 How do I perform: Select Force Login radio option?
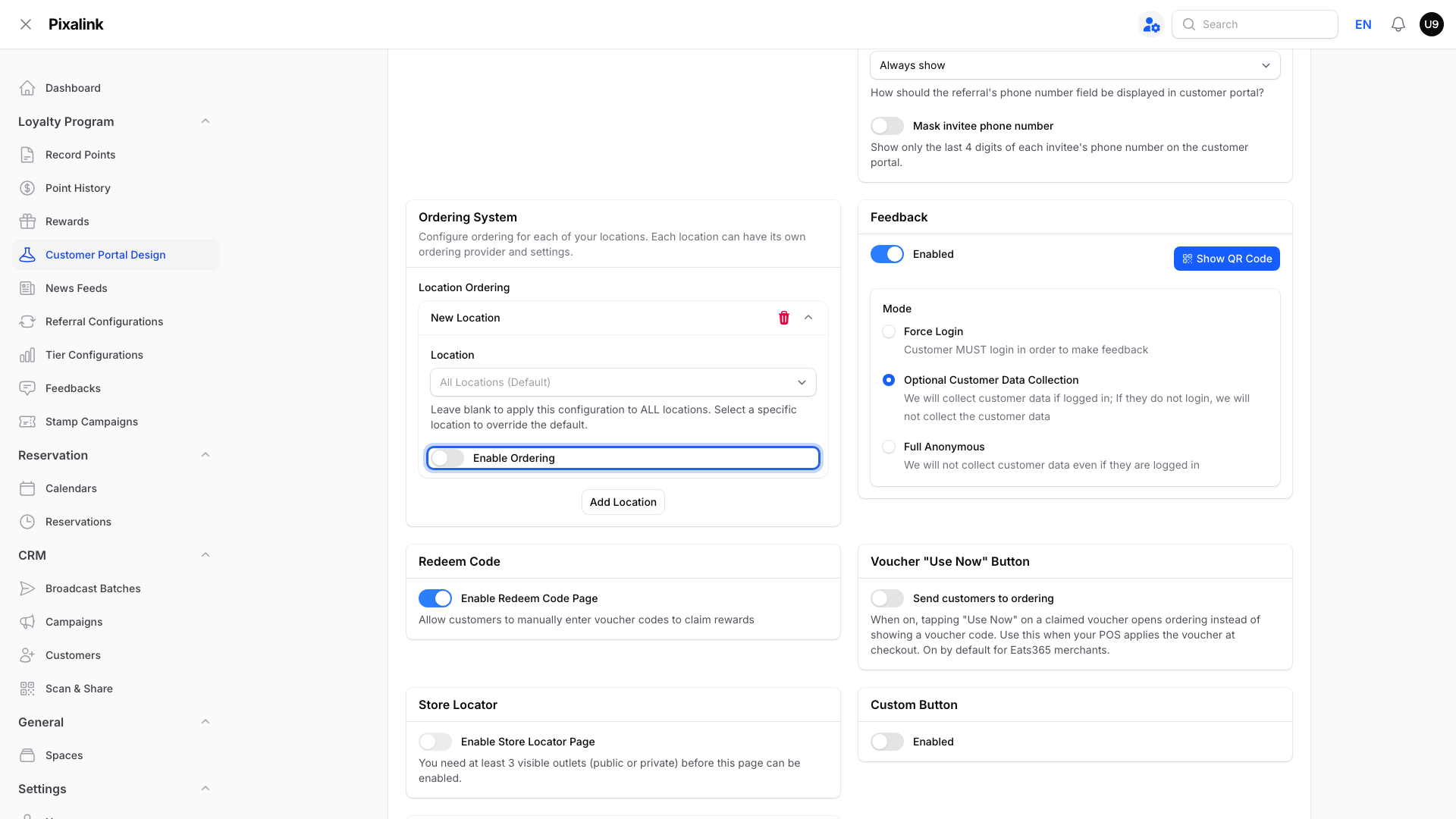click(x=889, y=331)
